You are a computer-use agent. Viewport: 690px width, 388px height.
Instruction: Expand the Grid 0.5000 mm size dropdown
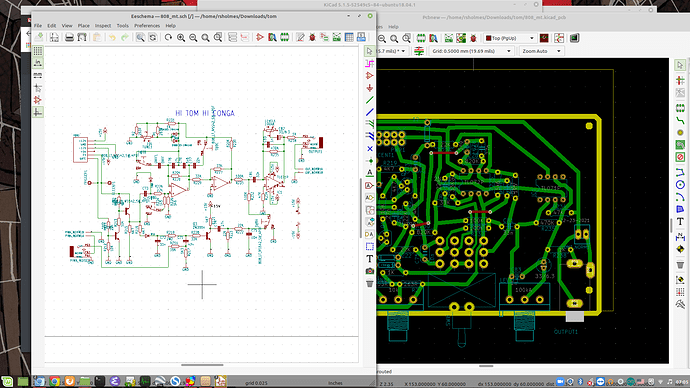coord(471,51)
